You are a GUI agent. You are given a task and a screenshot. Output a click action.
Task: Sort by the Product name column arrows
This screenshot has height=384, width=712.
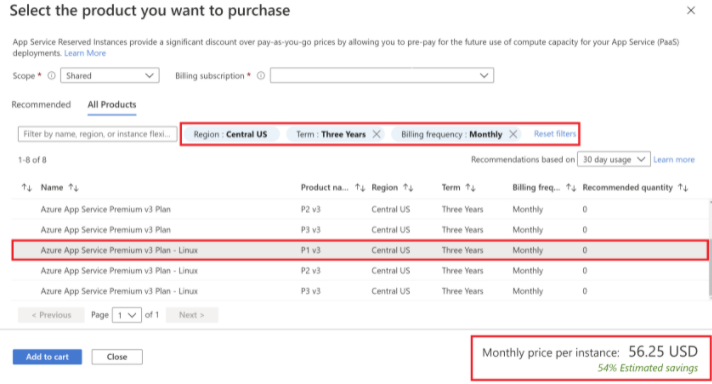tap(360, 187)
